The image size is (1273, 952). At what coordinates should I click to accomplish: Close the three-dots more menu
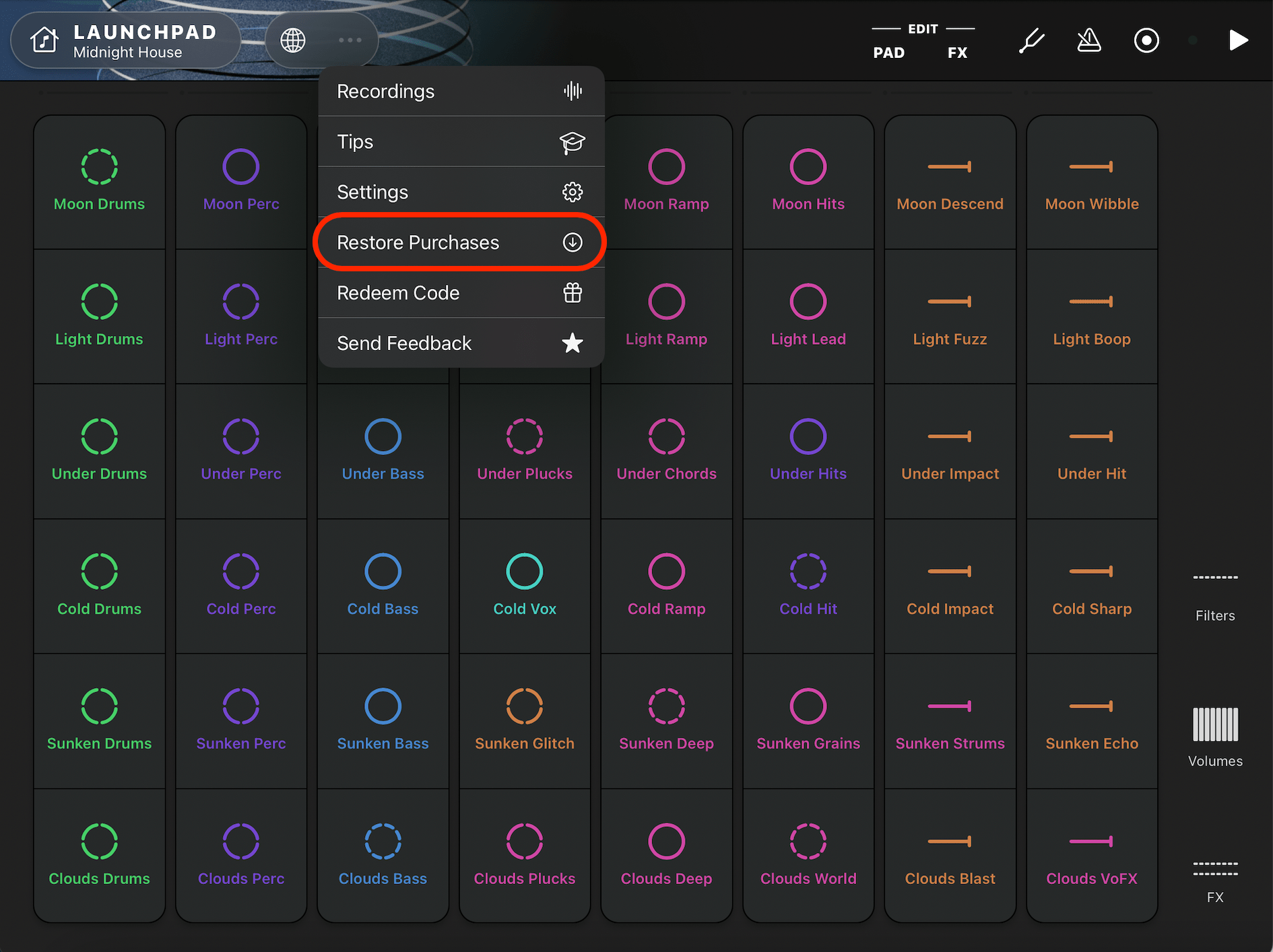[350, 40]
